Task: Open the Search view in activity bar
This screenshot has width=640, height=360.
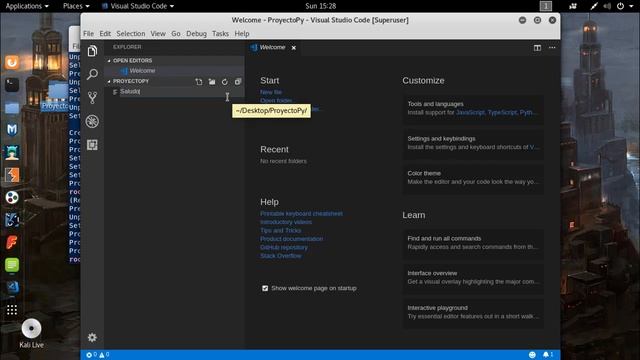Action: [x=92, y=74]
